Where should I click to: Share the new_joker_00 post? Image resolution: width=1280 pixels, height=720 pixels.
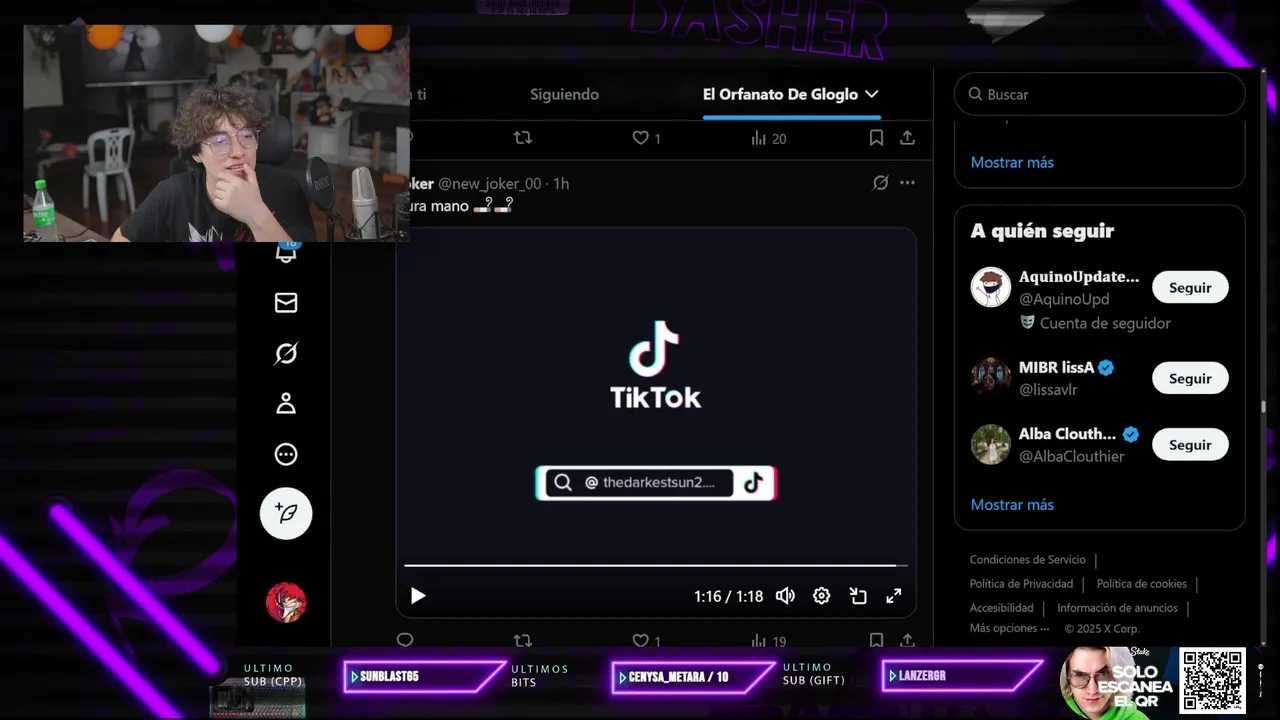click(x=907, y=640)
